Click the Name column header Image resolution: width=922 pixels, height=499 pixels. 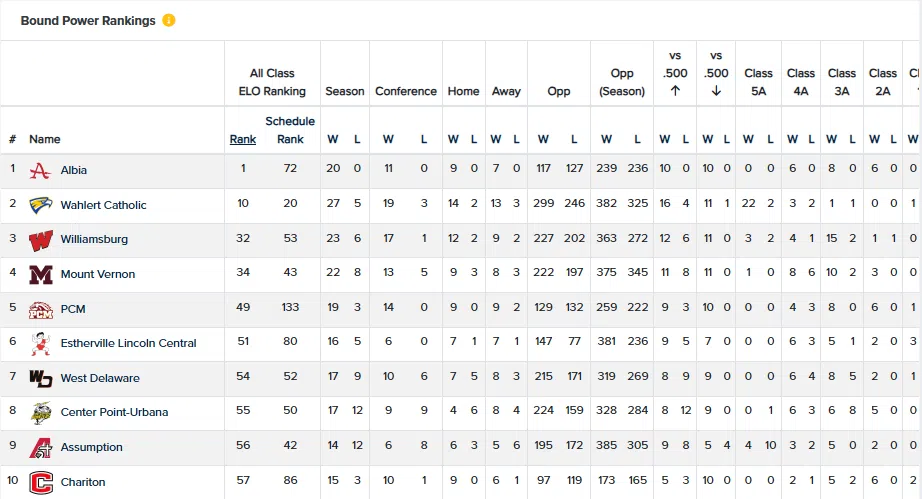[x=45, y=139]
